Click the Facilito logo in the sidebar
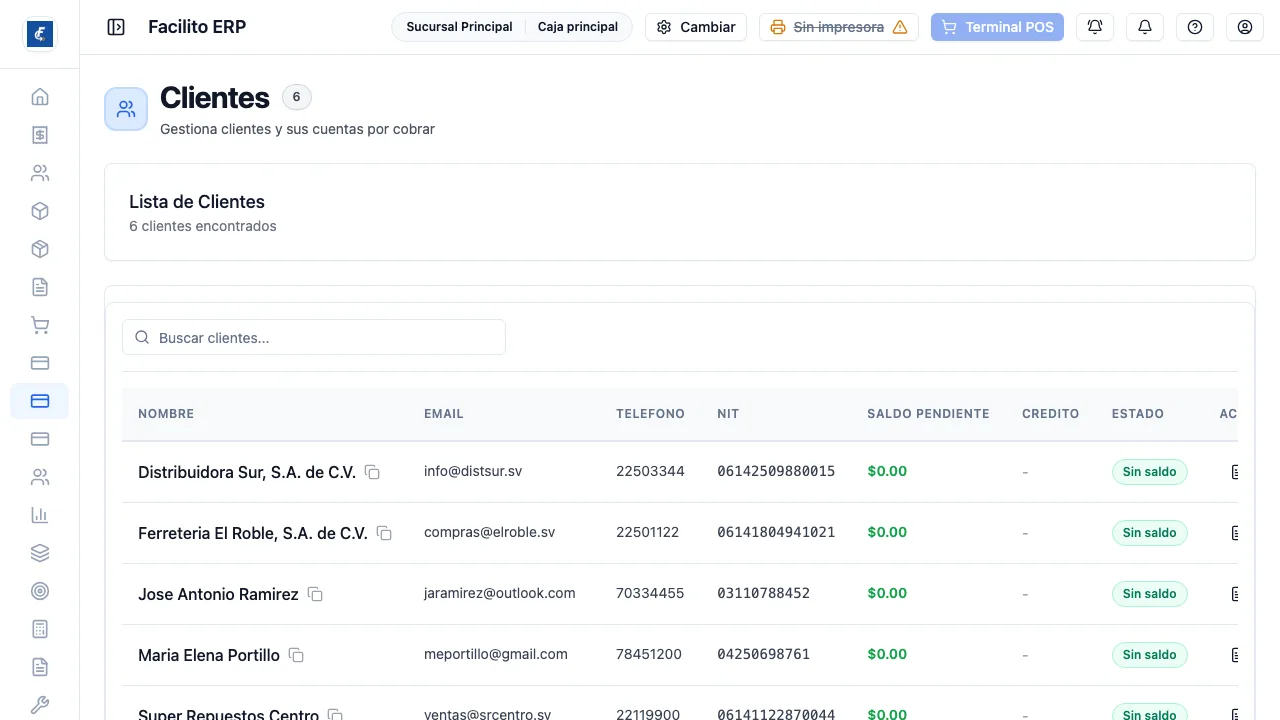Viewport: 1280px width, 720px height. pos(40,34)
